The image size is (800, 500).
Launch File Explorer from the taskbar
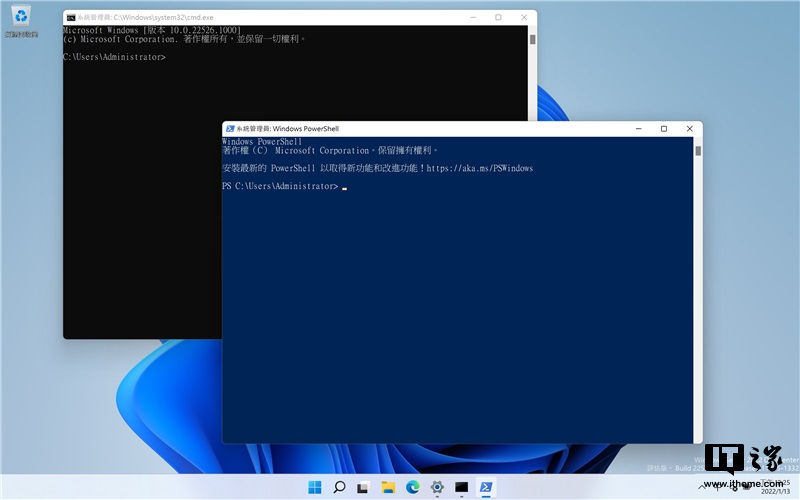[x=388, y=487]
